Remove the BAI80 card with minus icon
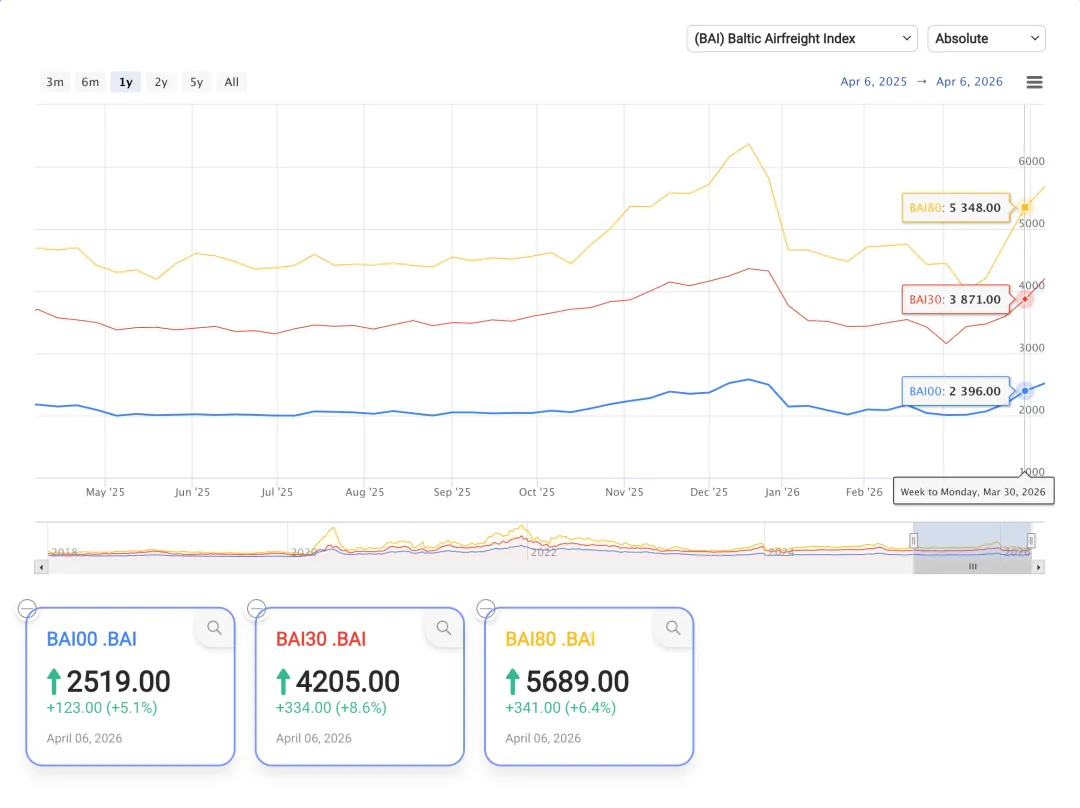Image resolution: width=1080 pixels, height=808 pixels. tap(486, 608)
